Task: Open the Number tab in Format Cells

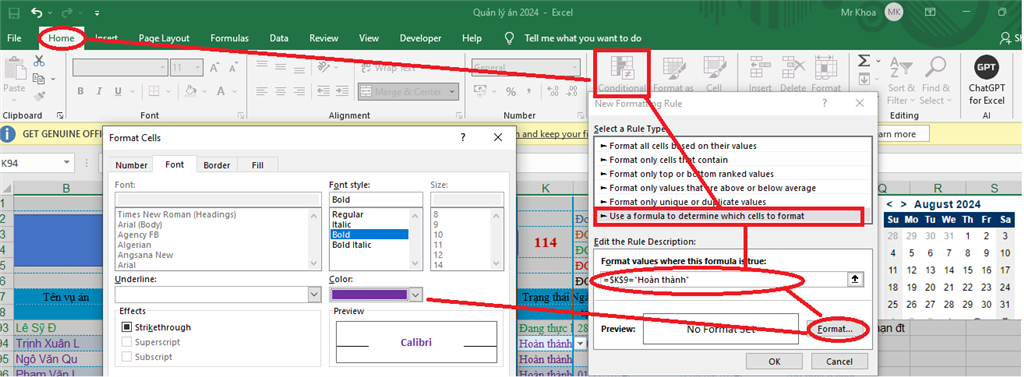Action: 131,165
